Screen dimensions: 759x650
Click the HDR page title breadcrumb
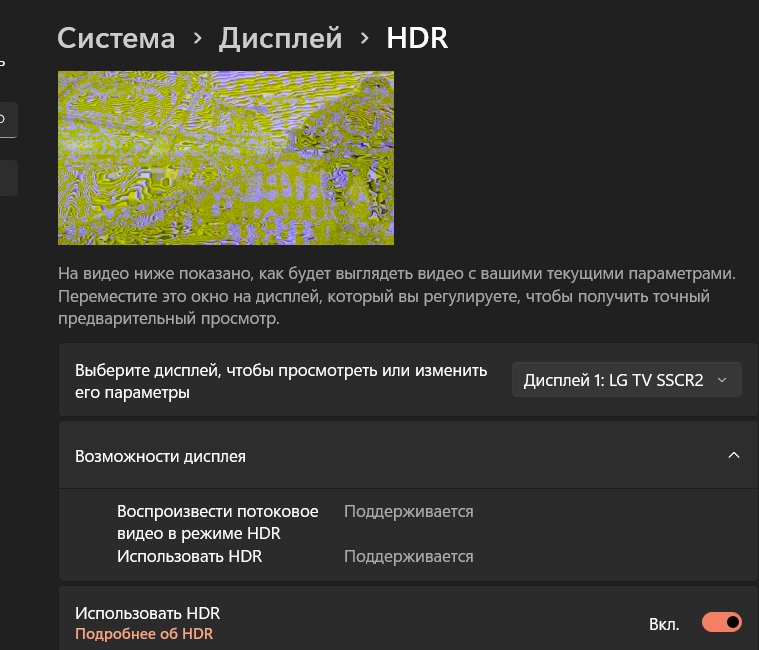417,38
